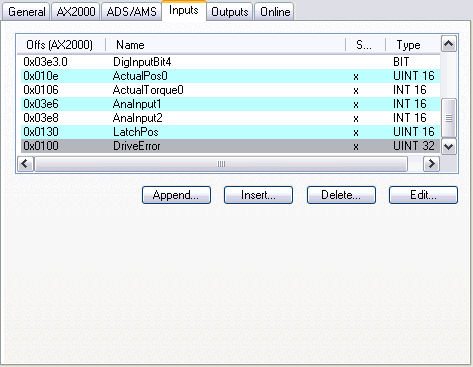Screen dimensions: 473x367
Task: Click the vertical scrollbar thumb
Action: point(449,118)
